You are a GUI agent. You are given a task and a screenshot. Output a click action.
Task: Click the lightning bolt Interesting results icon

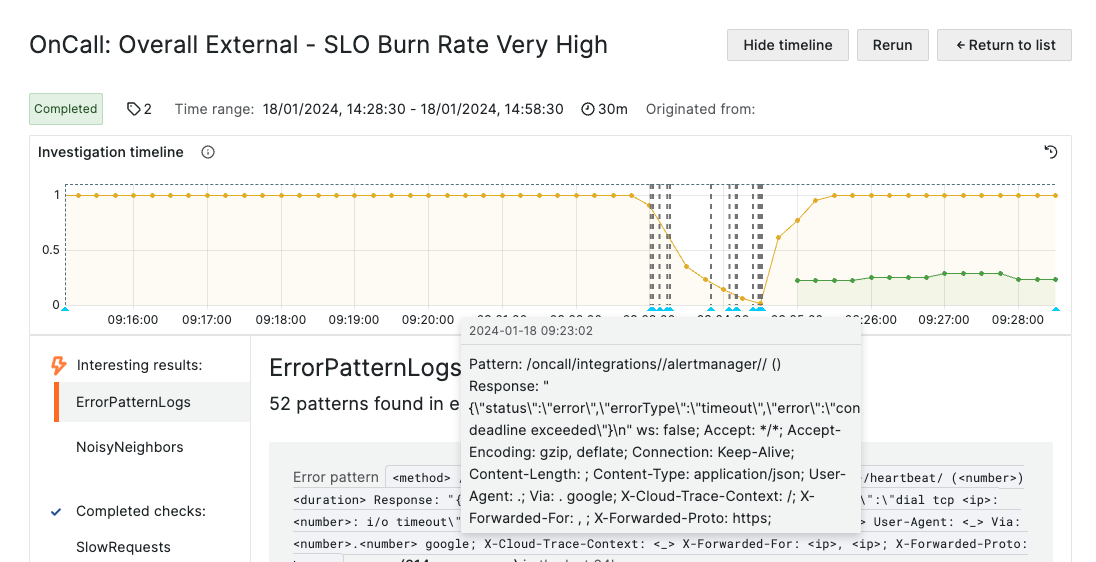point(59,365)
